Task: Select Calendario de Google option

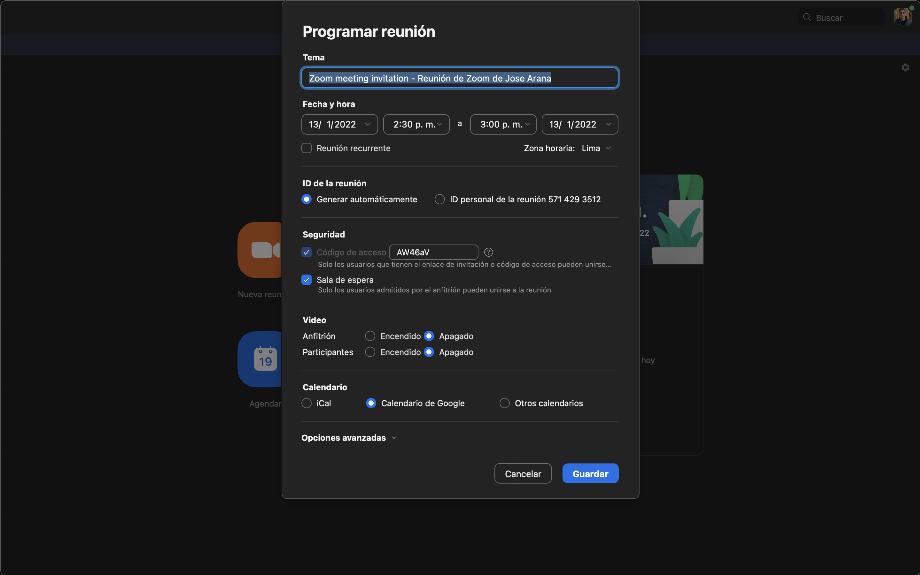Action: point(371,403)
